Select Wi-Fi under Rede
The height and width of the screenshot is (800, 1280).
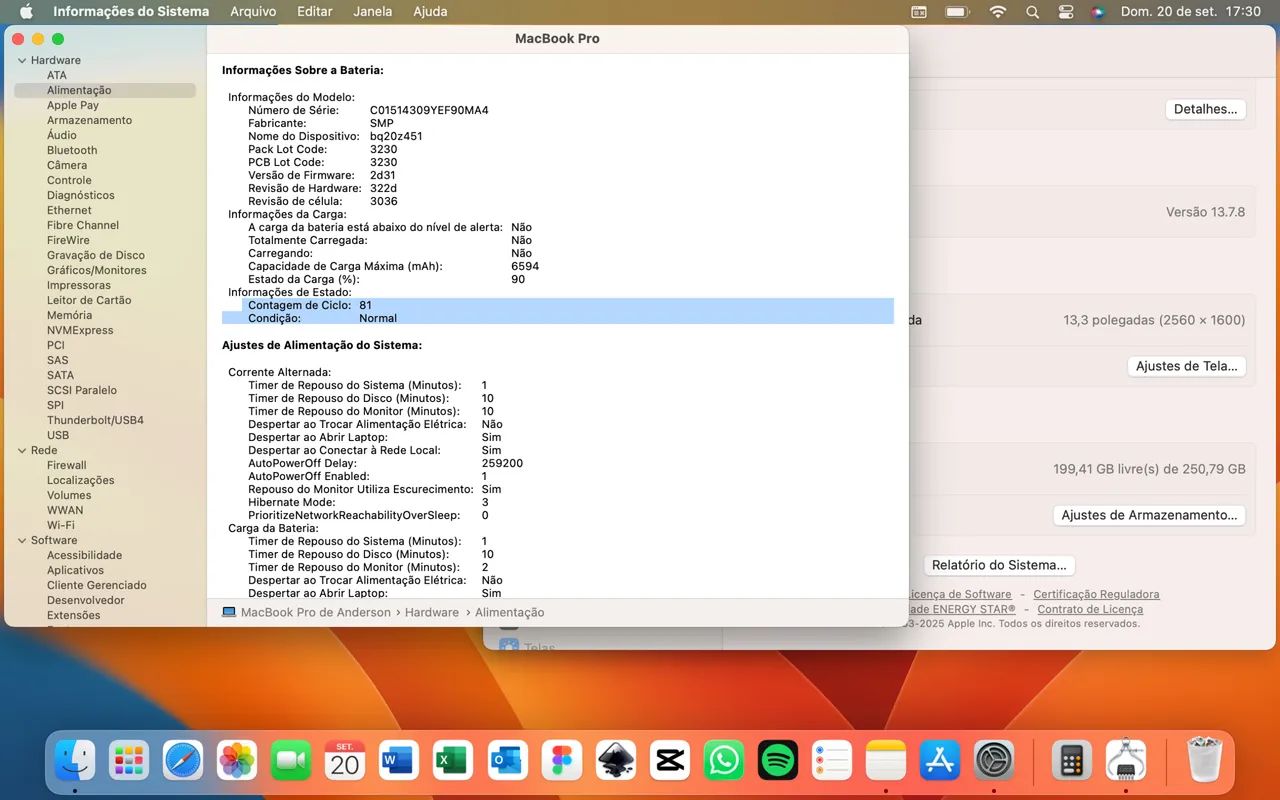pyautogui.click(x=61, y=525)
